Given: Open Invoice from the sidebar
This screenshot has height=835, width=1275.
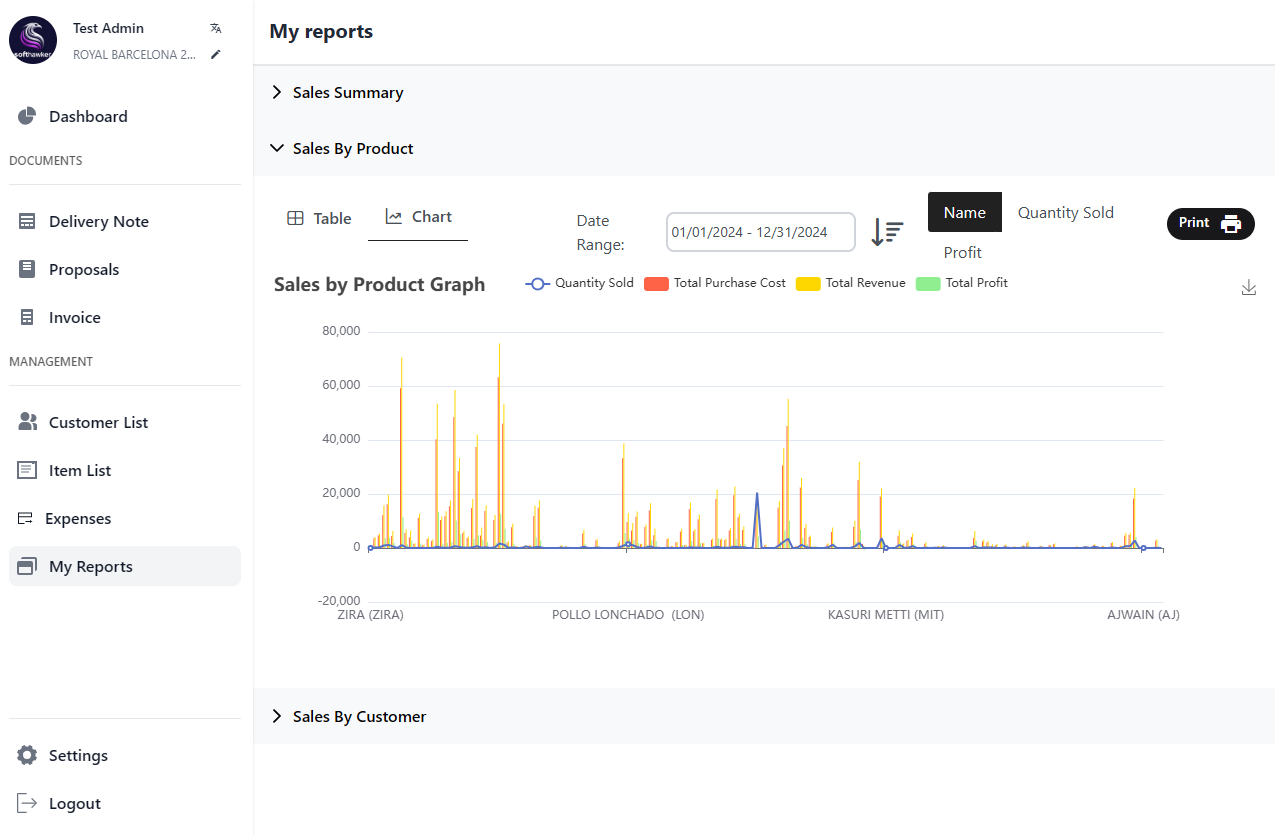Looking at the screenshot, I should click(x=74, y=318).
